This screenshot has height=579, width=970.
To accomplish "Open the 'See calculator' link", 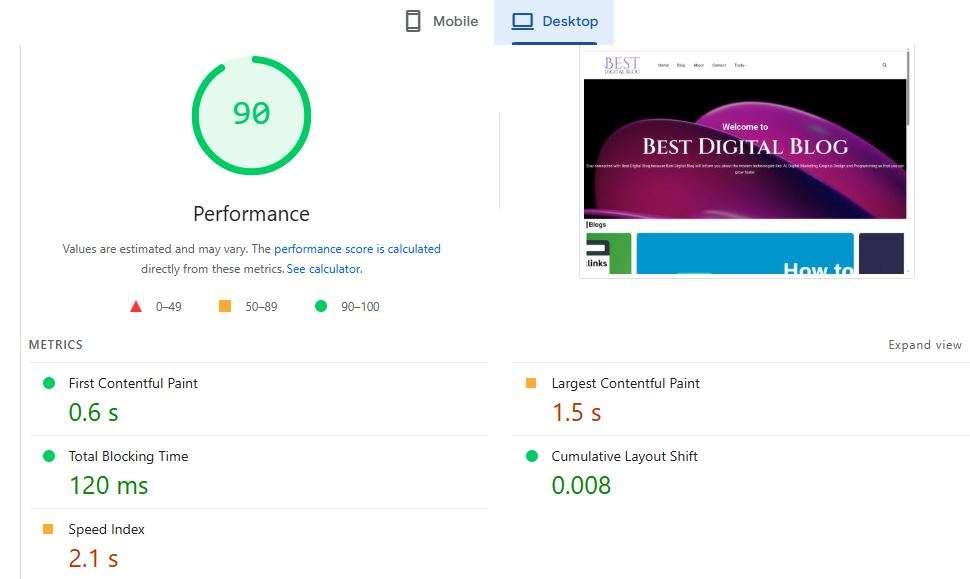I will coord(323,269).
